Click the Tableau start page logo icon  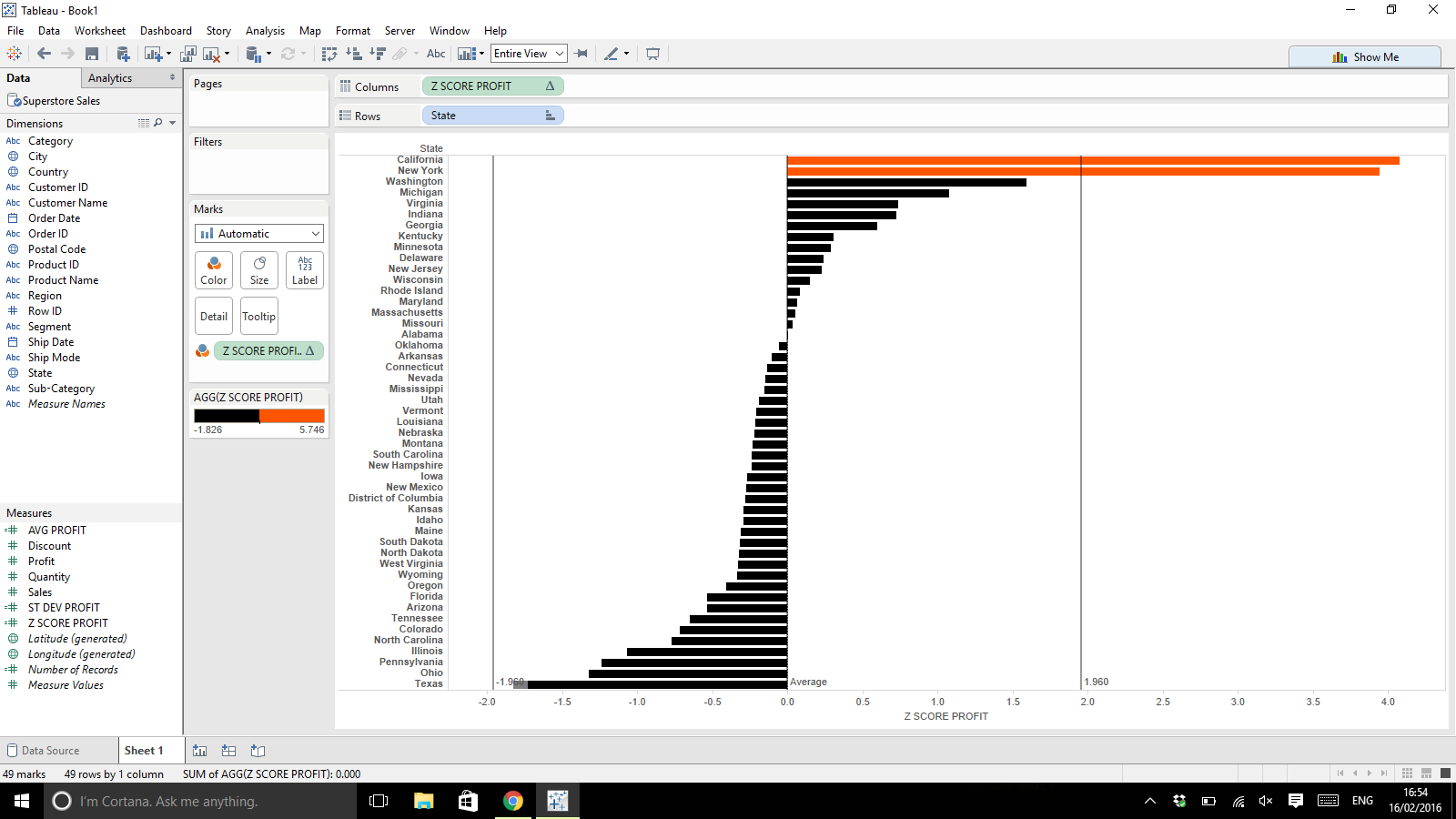coord(14,54)
